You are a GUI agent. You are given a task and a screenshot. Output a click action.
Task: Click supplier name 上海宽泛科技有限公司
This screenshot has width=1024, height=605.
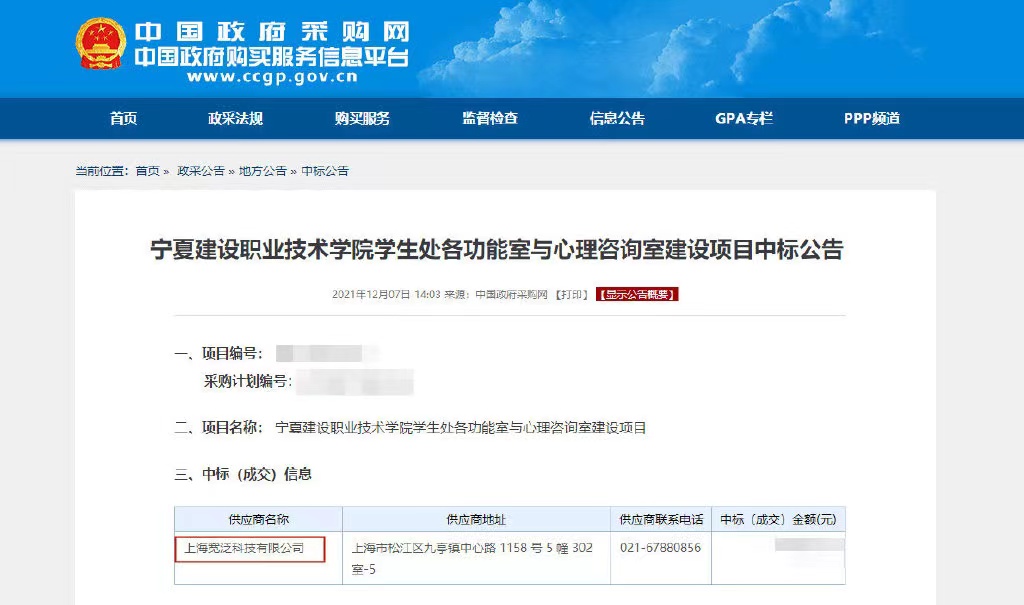pyautogui.click(x=244, y=548)
